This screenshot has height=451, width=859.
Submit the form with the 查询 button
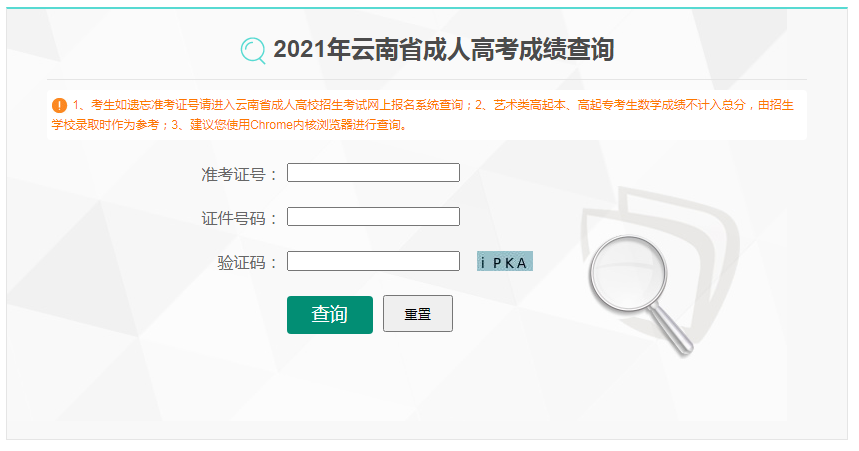click(x=330, y=315)
